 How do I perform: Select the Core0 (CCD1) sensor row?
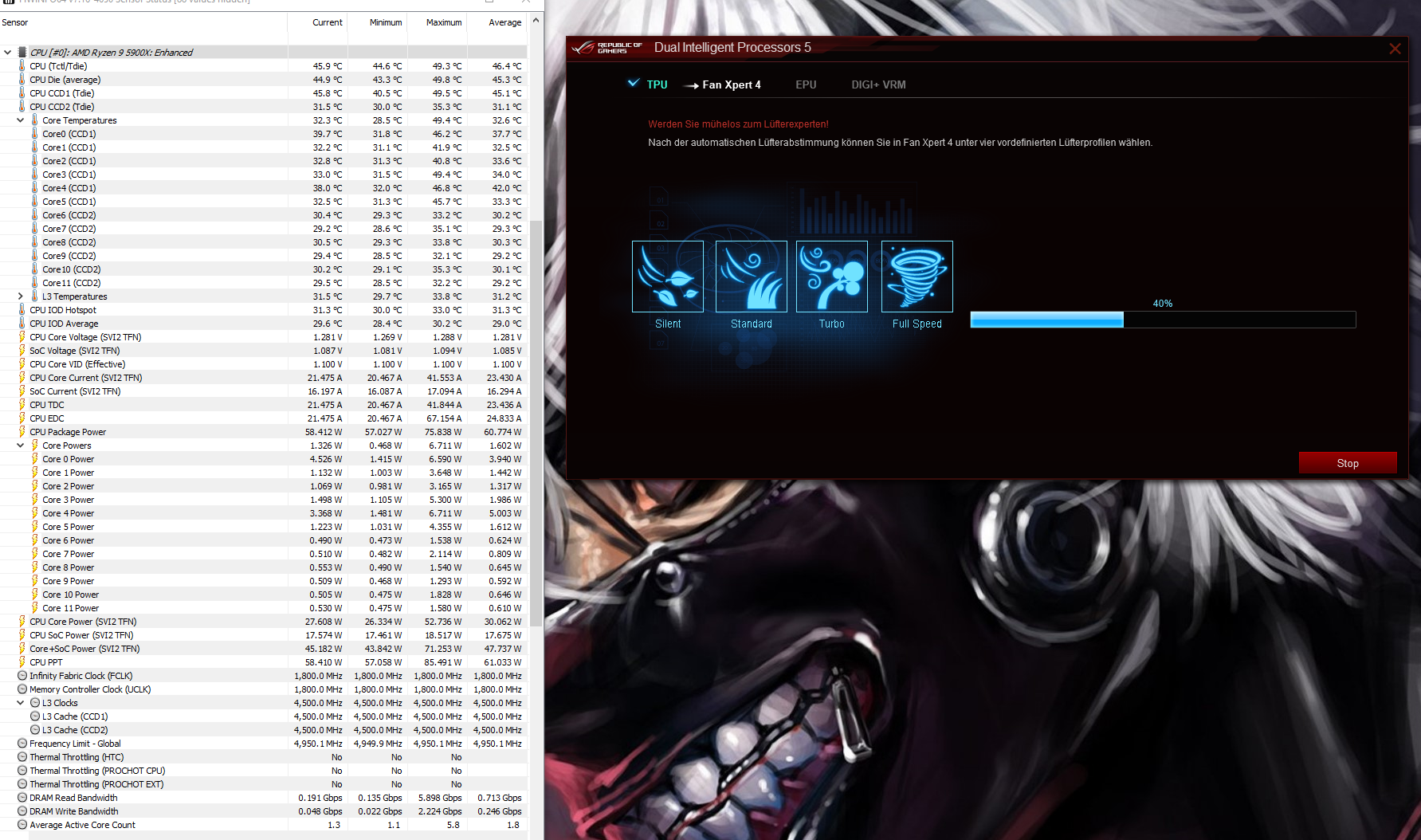(263, 134)
